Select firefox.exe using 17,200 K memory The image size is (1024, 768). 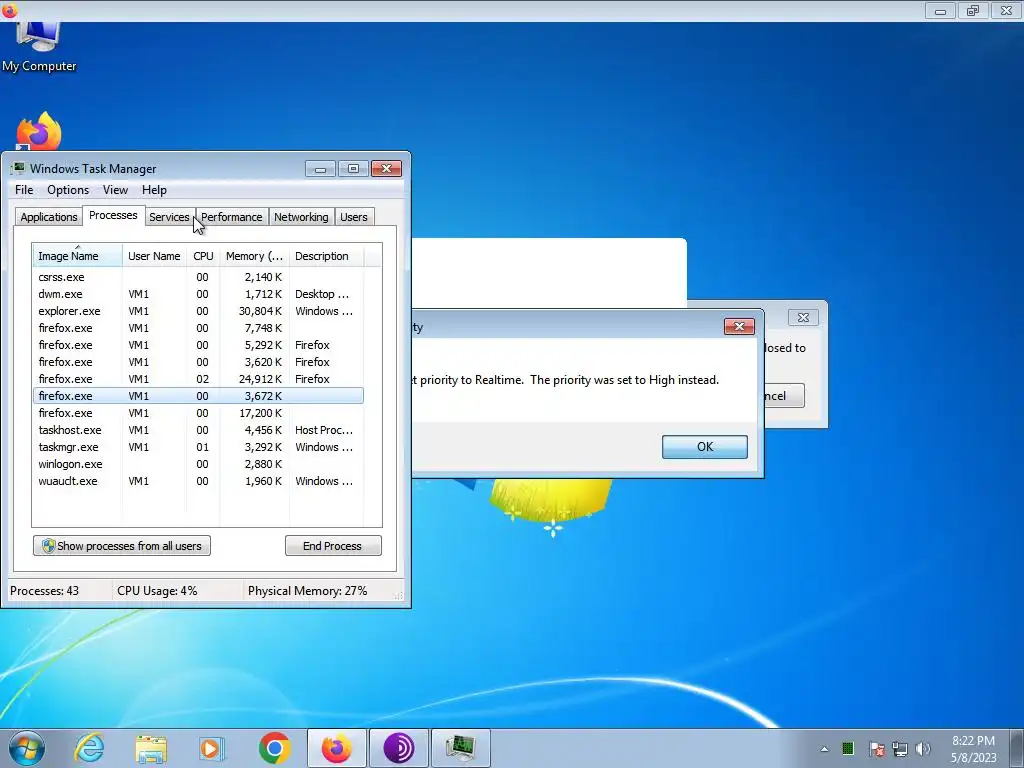click(198, 413)
